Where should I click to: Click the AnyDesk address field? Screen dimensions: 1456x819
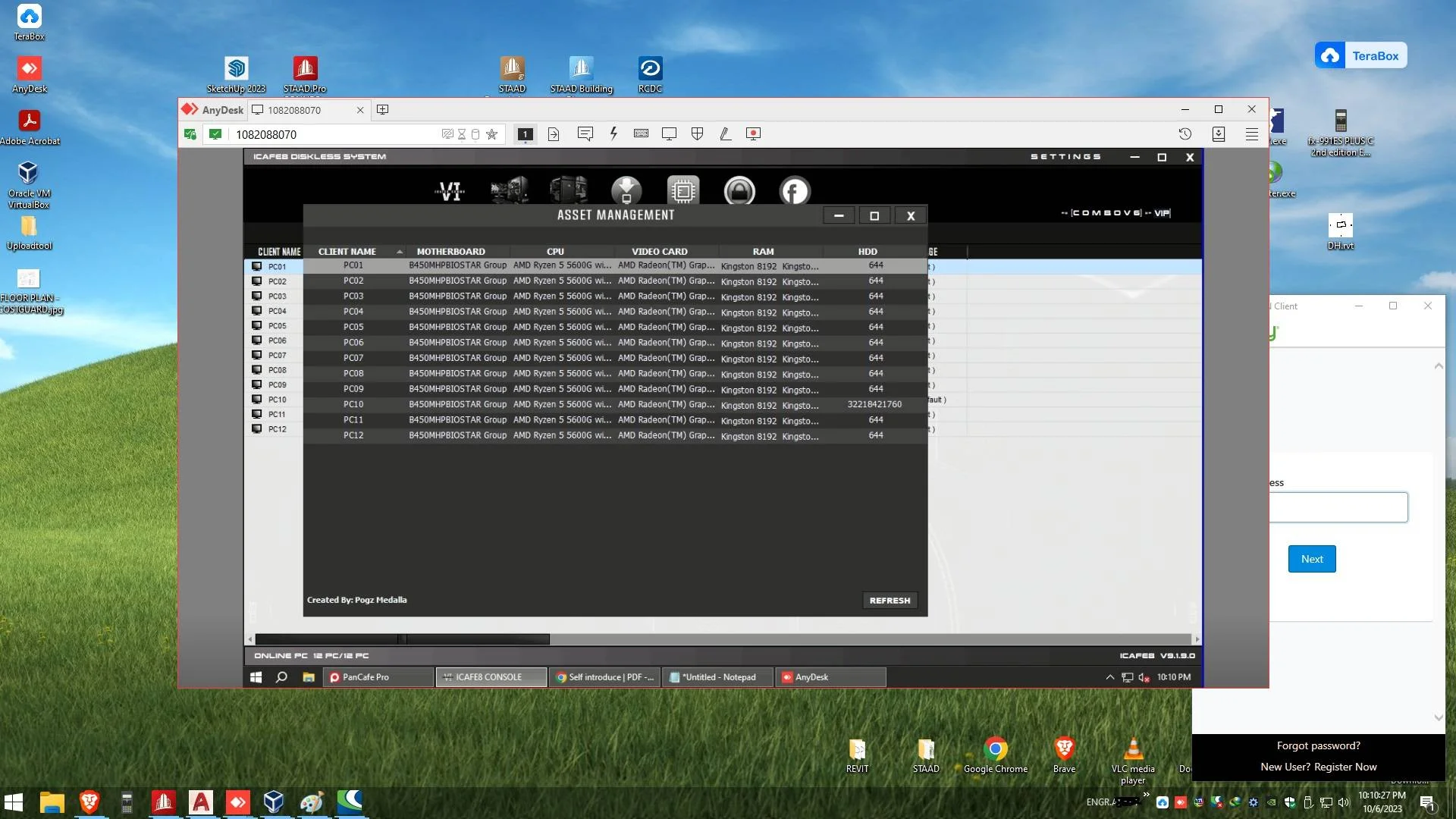point(334,134)
